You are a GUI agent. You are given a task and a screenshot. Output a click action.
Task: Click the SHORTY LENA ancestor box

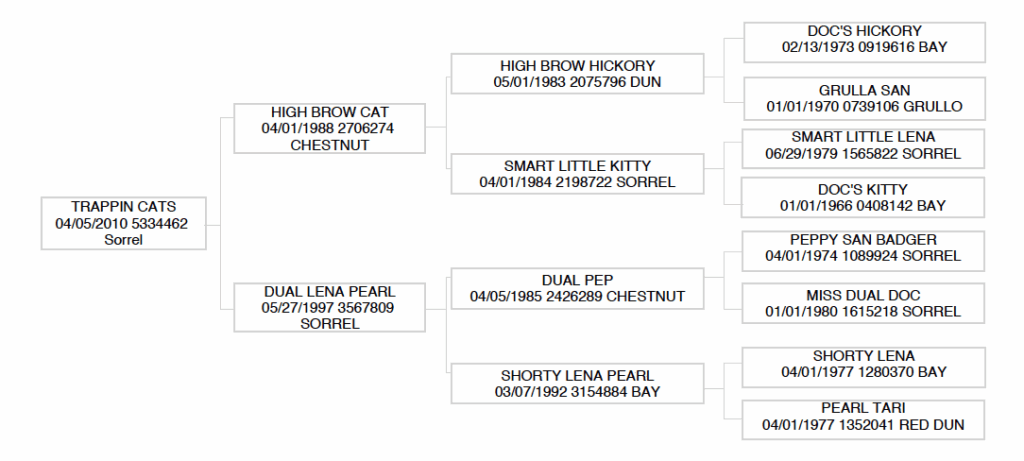[864, 364]
